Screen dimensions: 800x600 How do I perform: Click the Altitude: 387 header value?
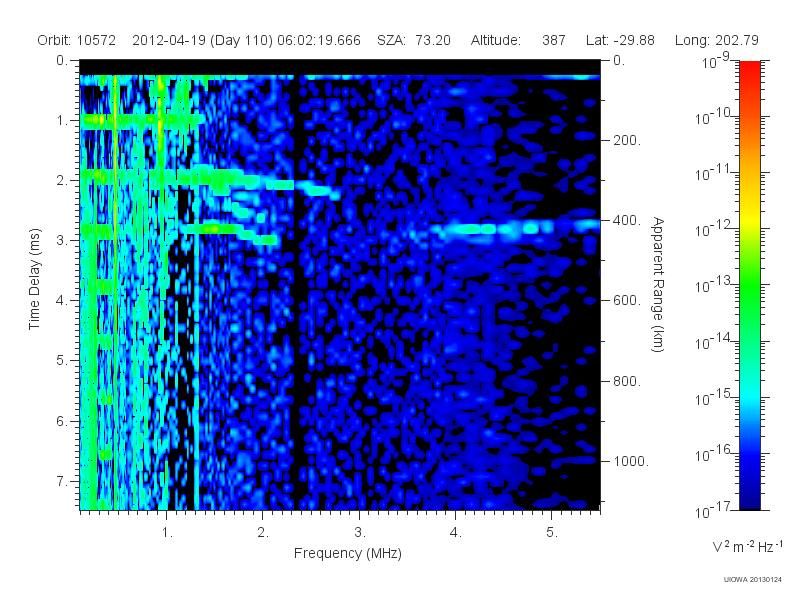tap(518, 40)
